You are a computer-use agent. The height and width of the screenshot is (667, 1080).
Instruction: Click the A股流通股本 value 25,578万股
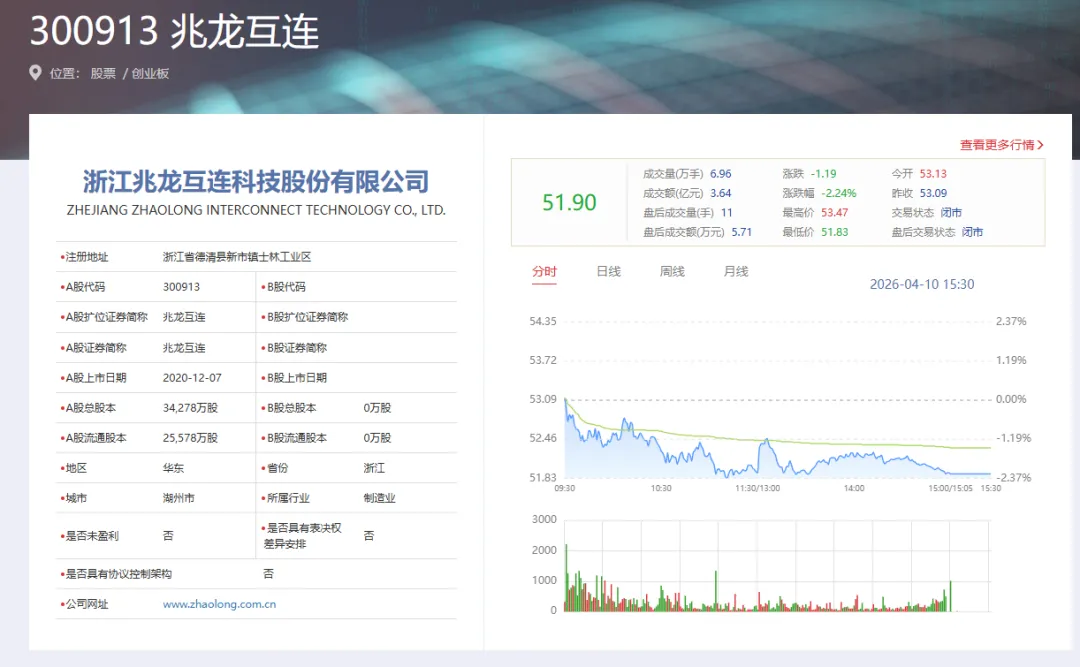190,438
